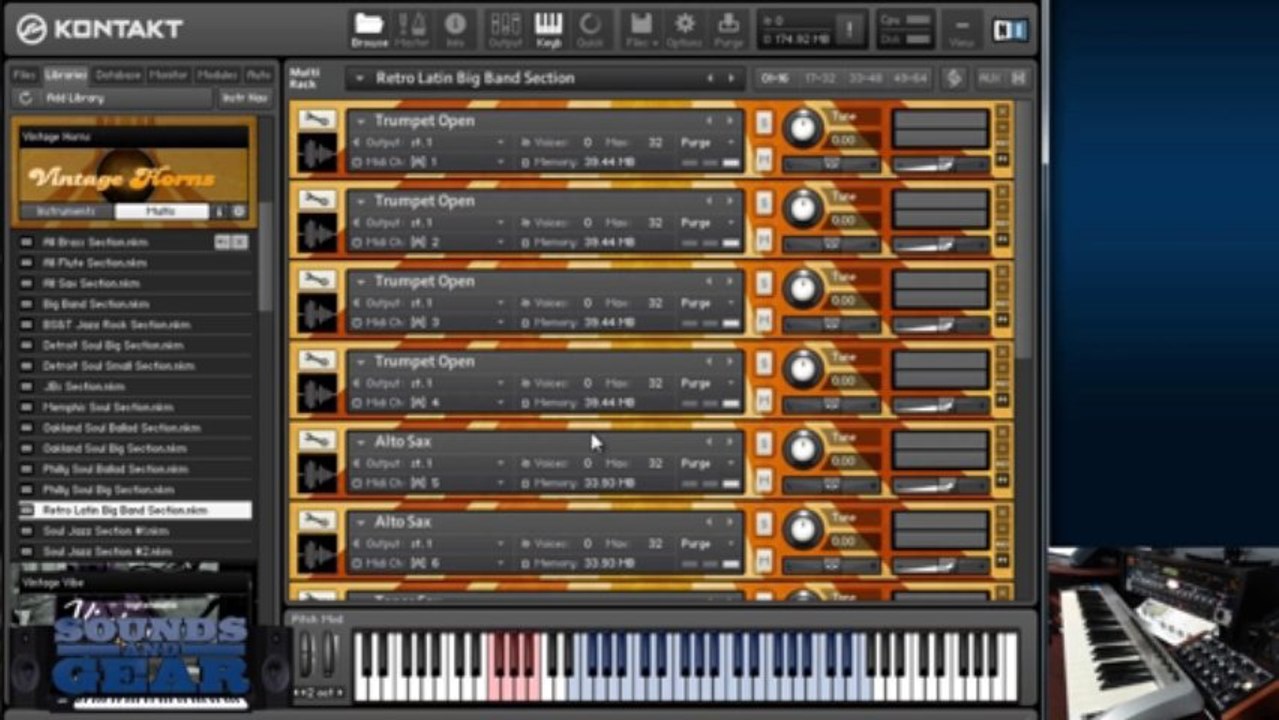Click the wrench icon on first Trumpet Open
This screenshot has height=720, width=1279.
(317, 120)
